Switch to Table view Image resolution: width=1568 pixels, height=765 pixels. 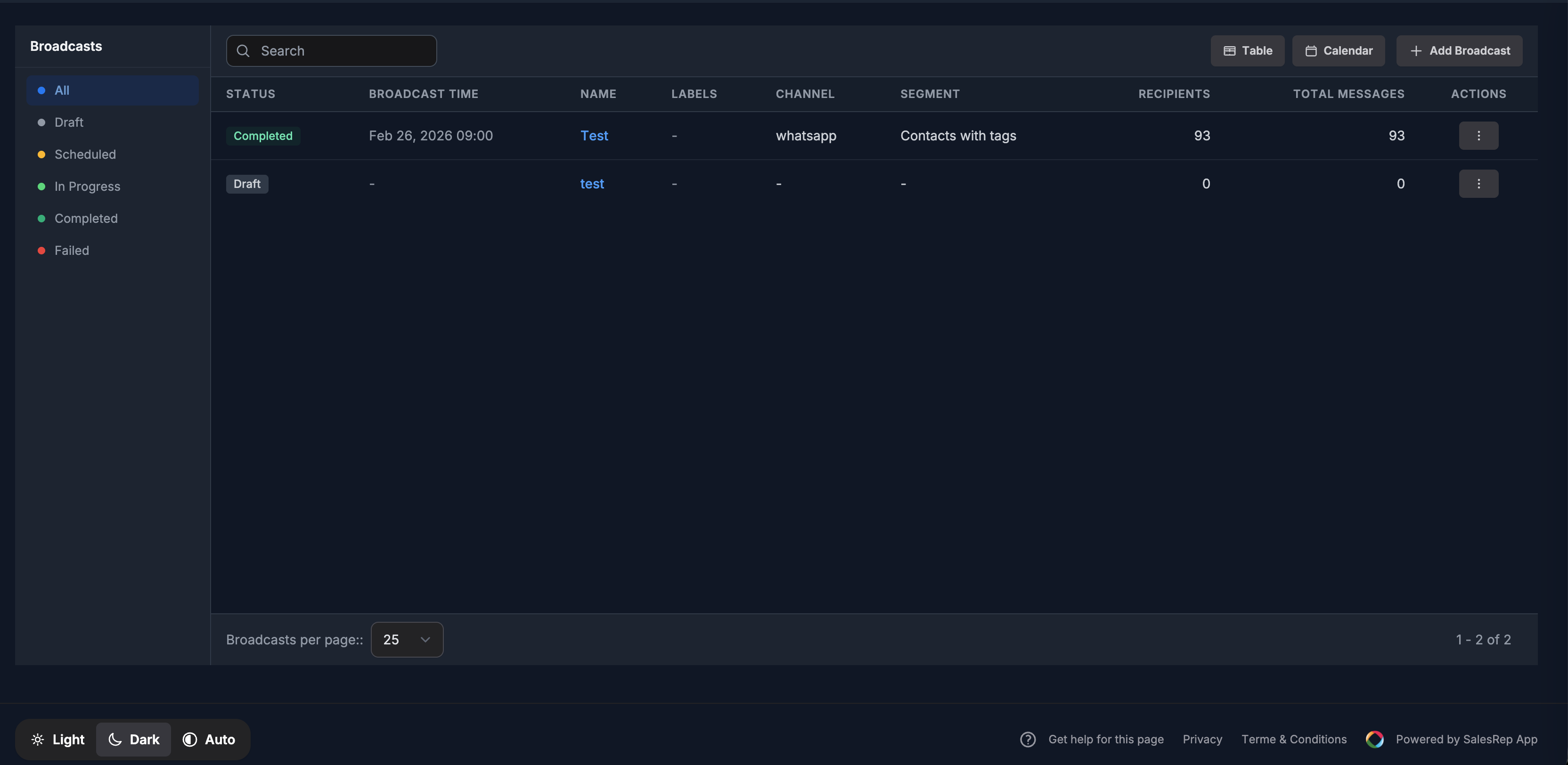point(1247,50)
